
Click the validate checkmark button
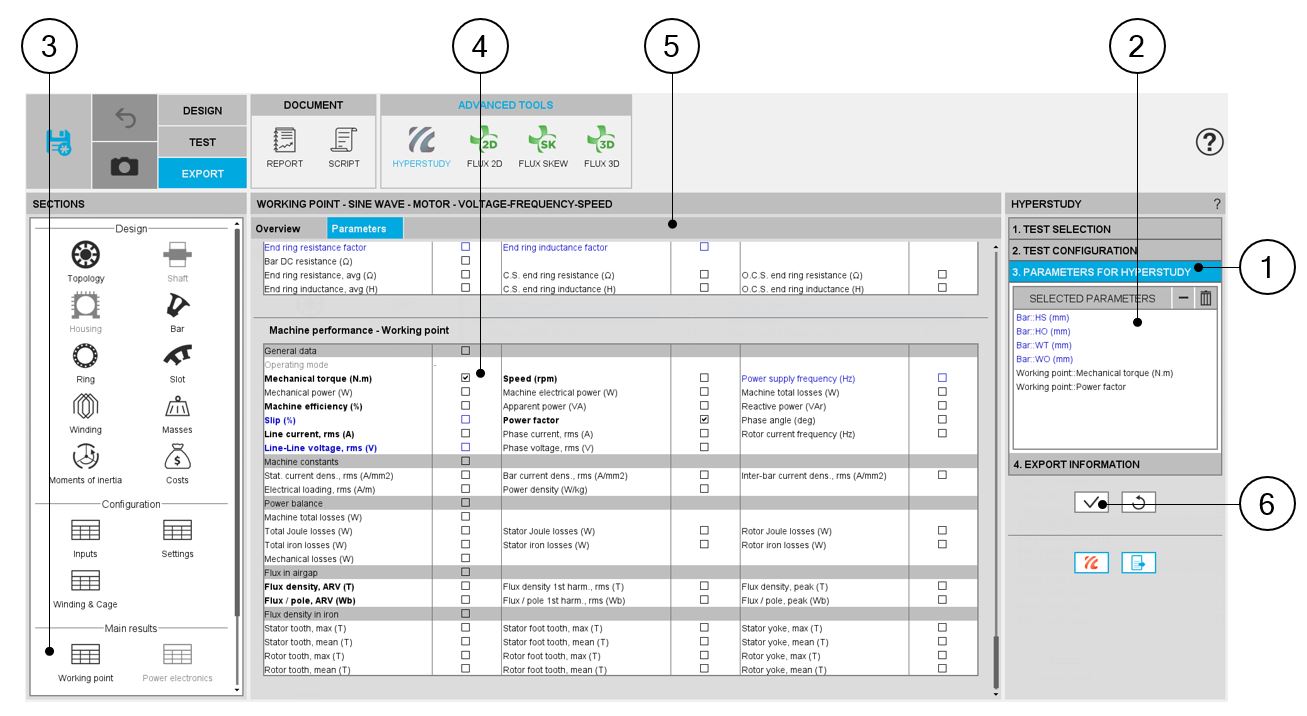point(1092,503)
